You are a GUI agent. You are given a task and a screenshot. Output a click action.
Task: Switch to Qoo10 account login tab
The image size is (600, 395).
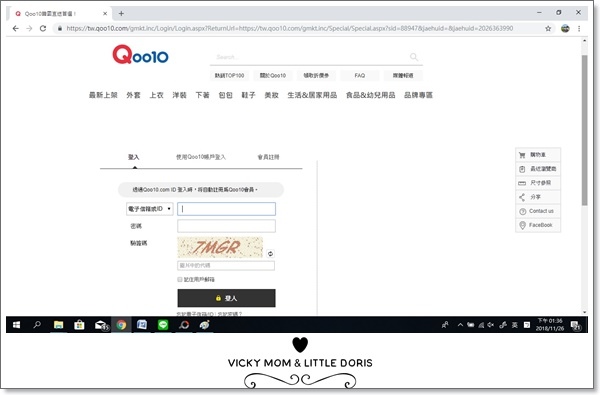click(x=201, y=157)
